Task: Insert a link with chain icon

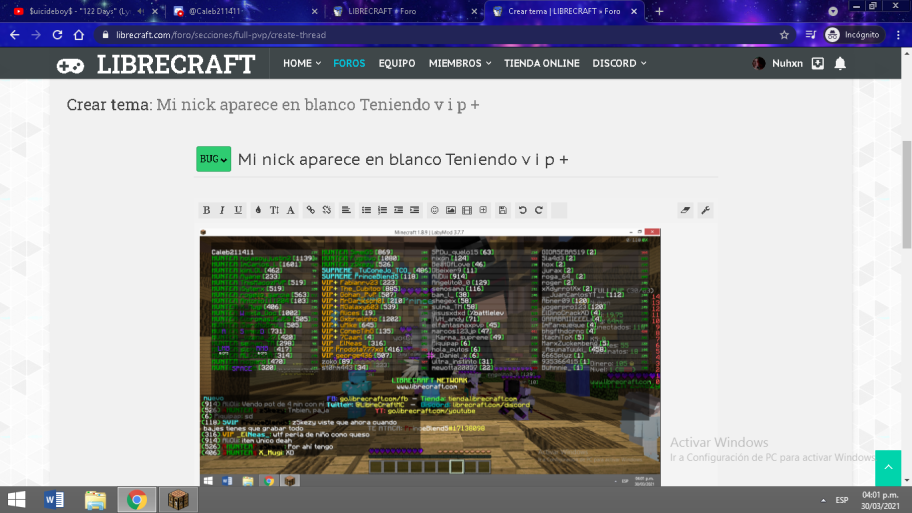Action: (311, 210)
